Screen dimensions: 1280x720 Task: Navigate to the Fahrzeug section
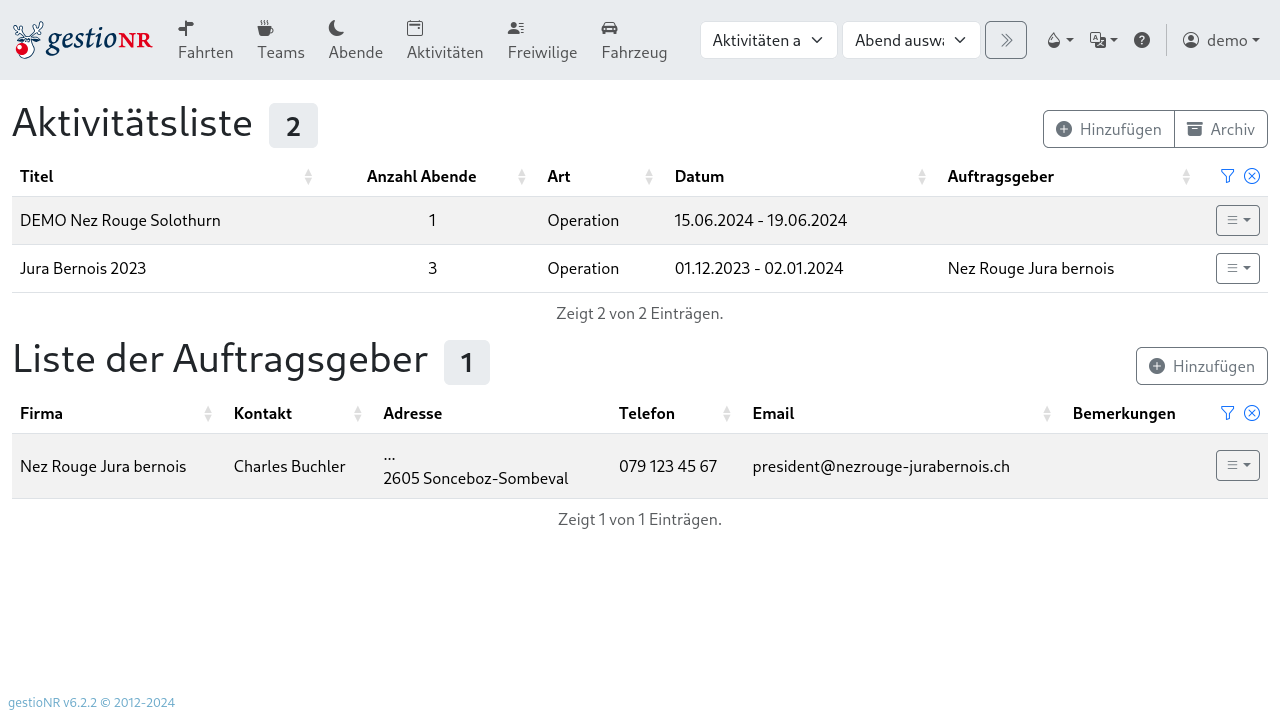tap(634, 40)
